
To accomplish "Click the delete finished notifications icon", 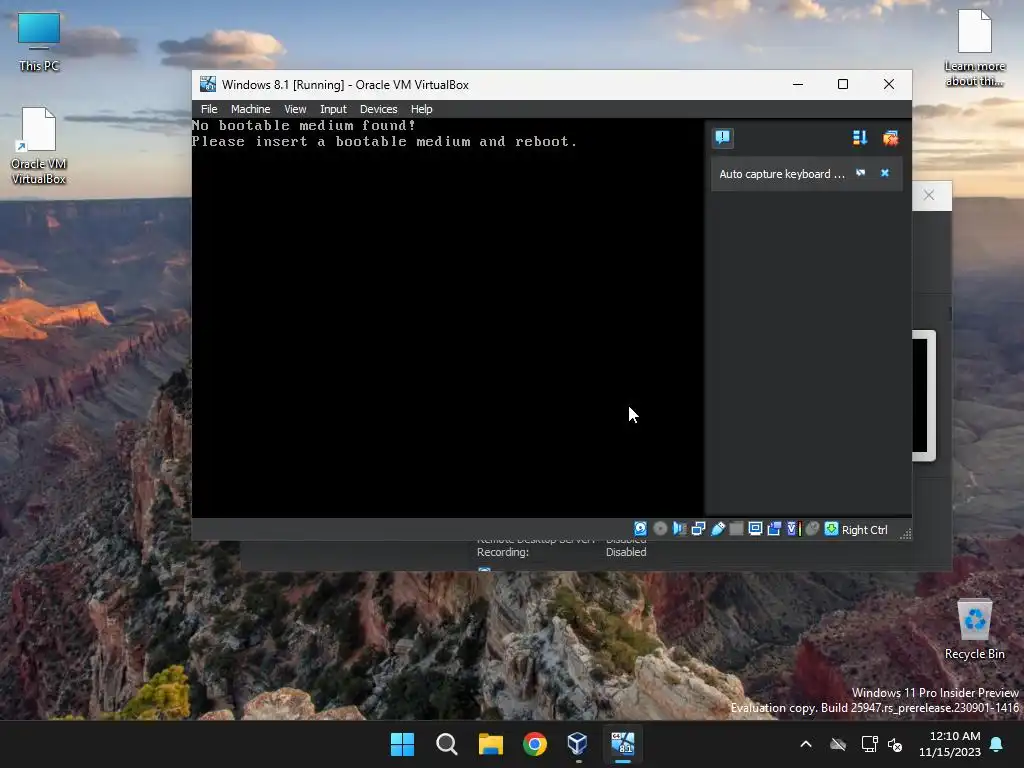I will [890, 137].
